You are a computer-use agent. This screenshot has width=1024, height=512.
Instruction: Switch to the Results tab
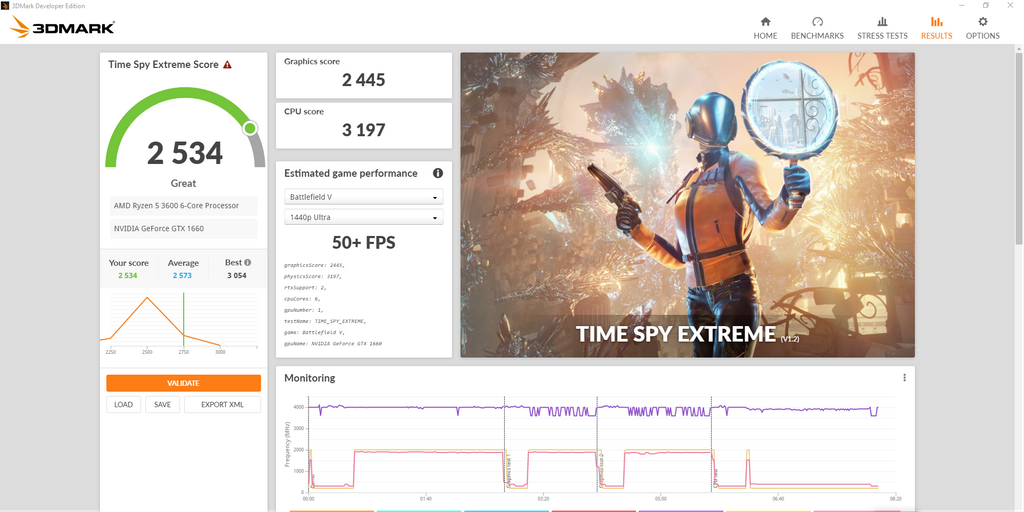tap(936, 28)
